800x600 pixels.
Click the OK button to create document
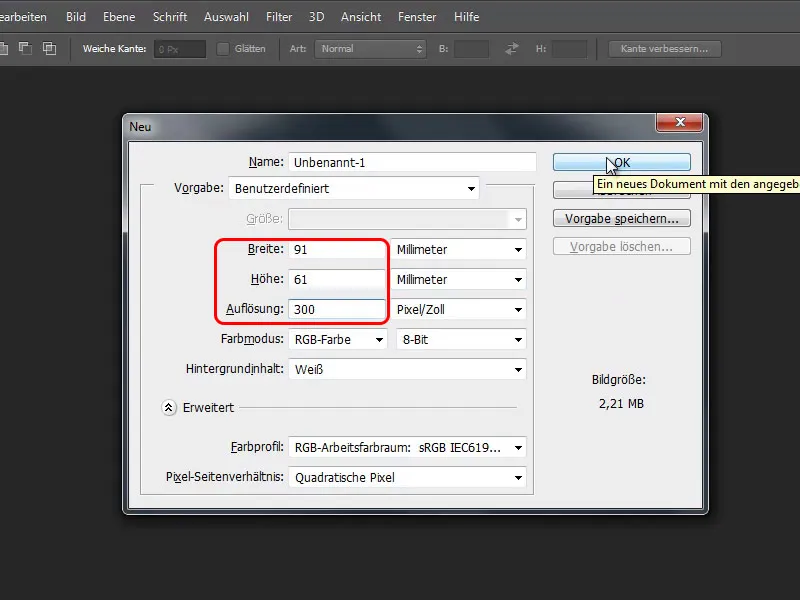[x=622, y=161]
